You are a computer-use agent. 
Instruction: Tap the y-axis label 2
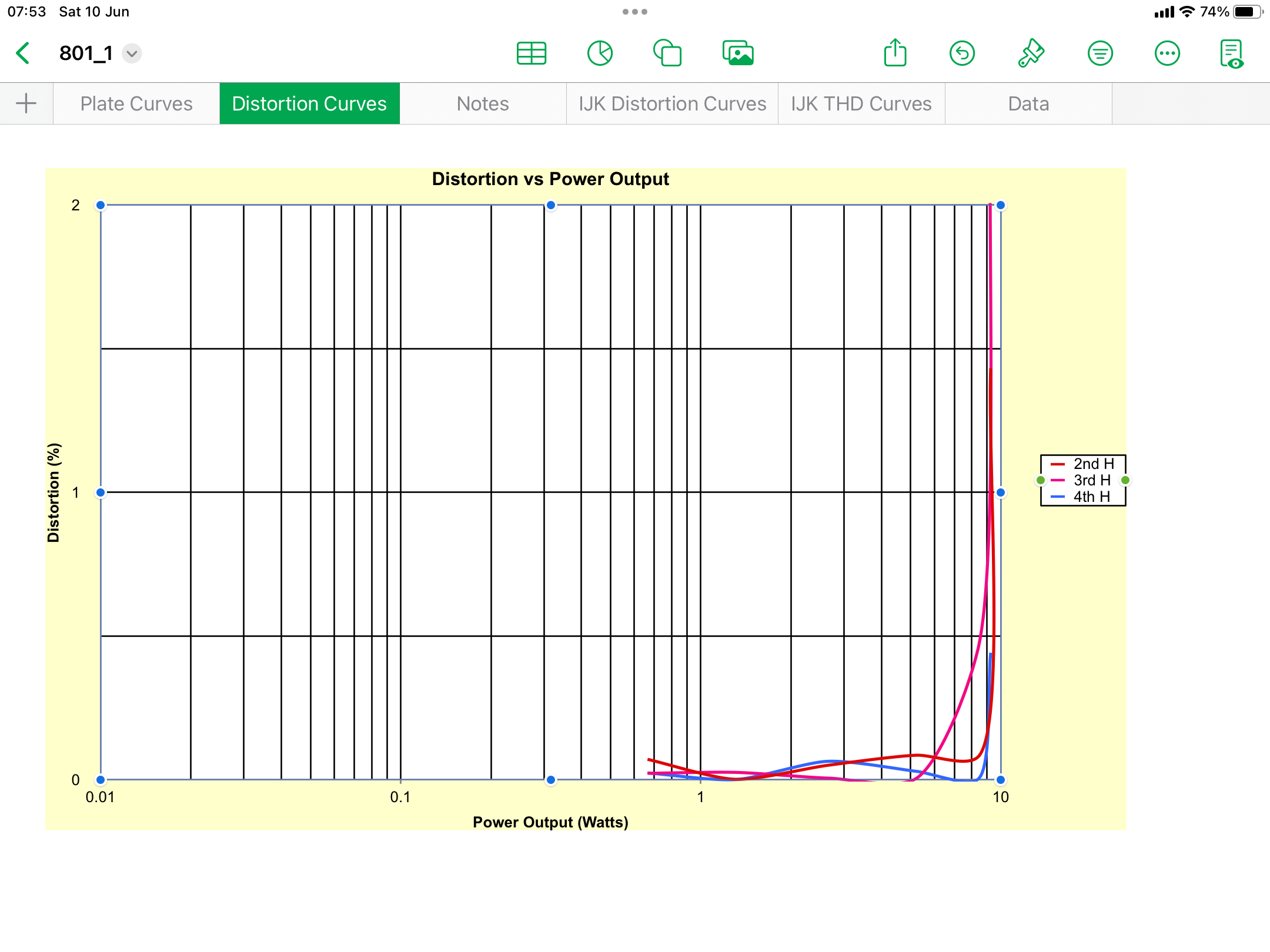[x=75, y=205]
